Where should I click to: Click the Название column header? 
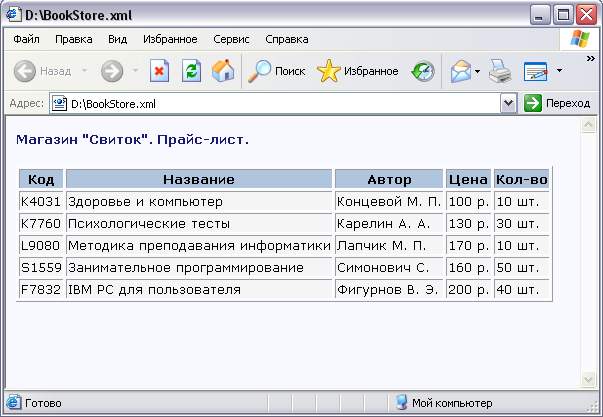coord(199,179)
